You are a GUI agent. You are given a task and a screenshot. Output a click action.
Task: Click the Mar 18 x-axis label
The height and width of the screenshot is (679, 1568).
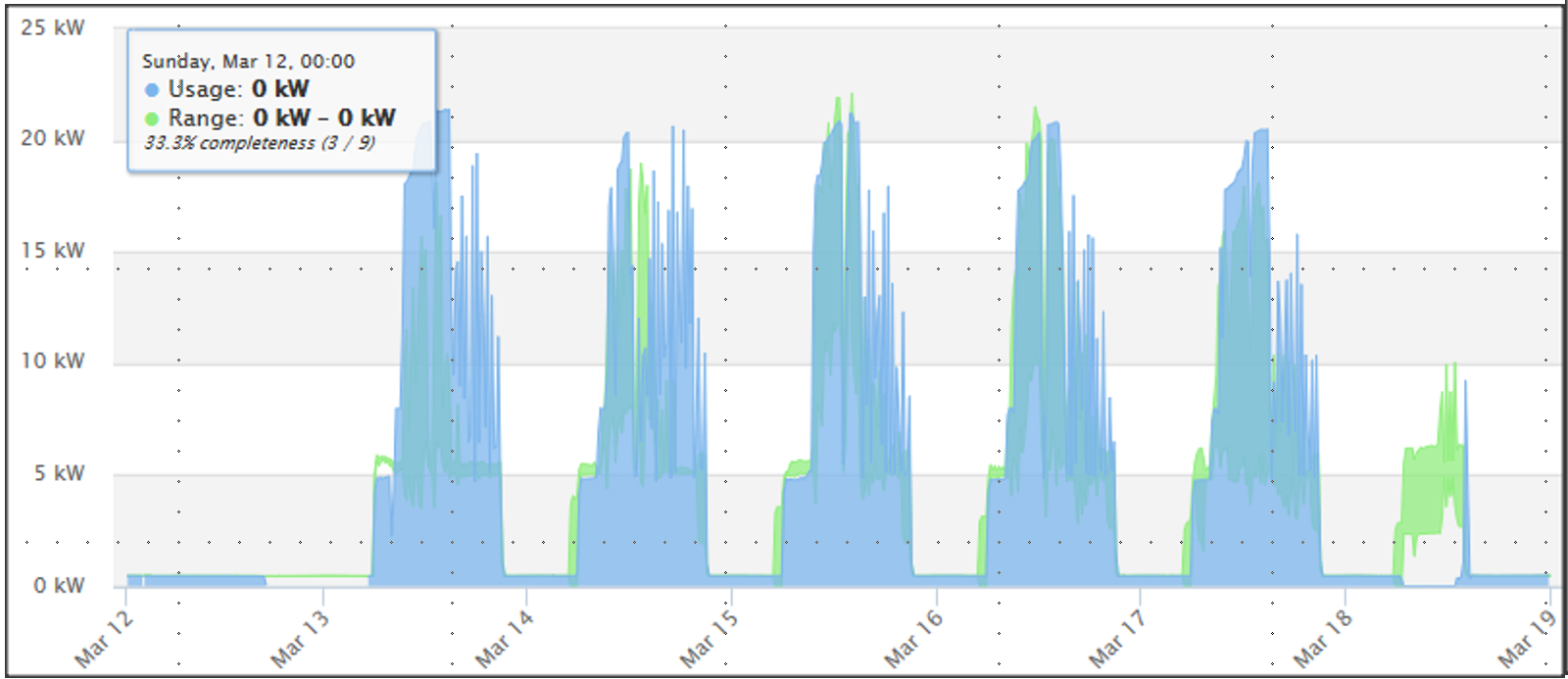point(1322,638)
